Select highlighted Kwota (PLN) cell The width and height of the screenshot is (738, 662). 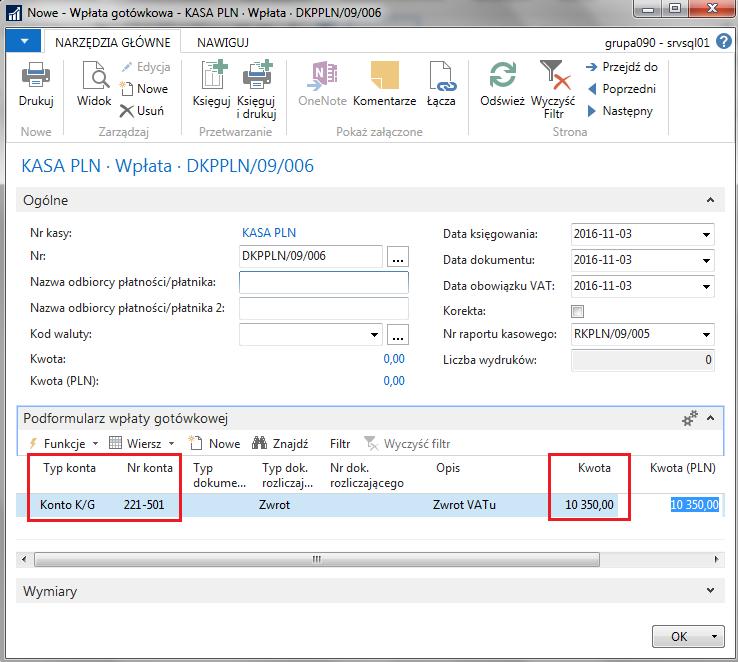click(695, 505)
